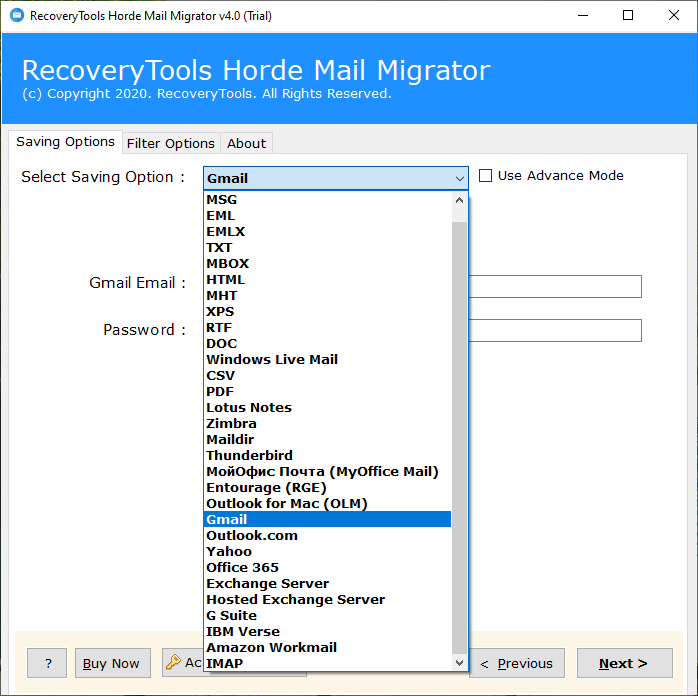Select Lotus Notes option

coord(328,408)
